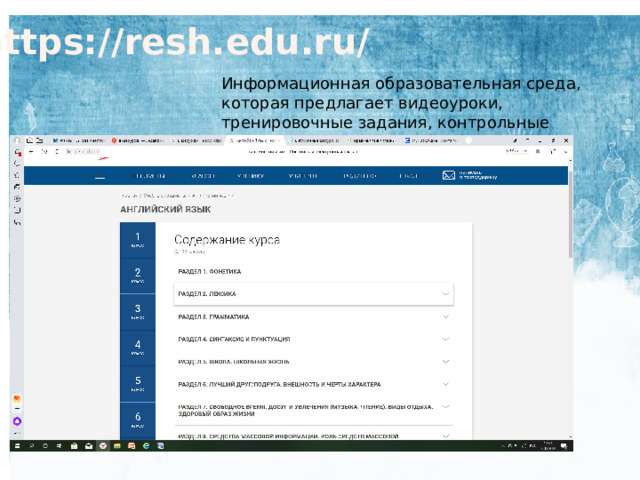Select grade 5 class tab
This screenshot has height=480, width=640.
click(138, 384)
